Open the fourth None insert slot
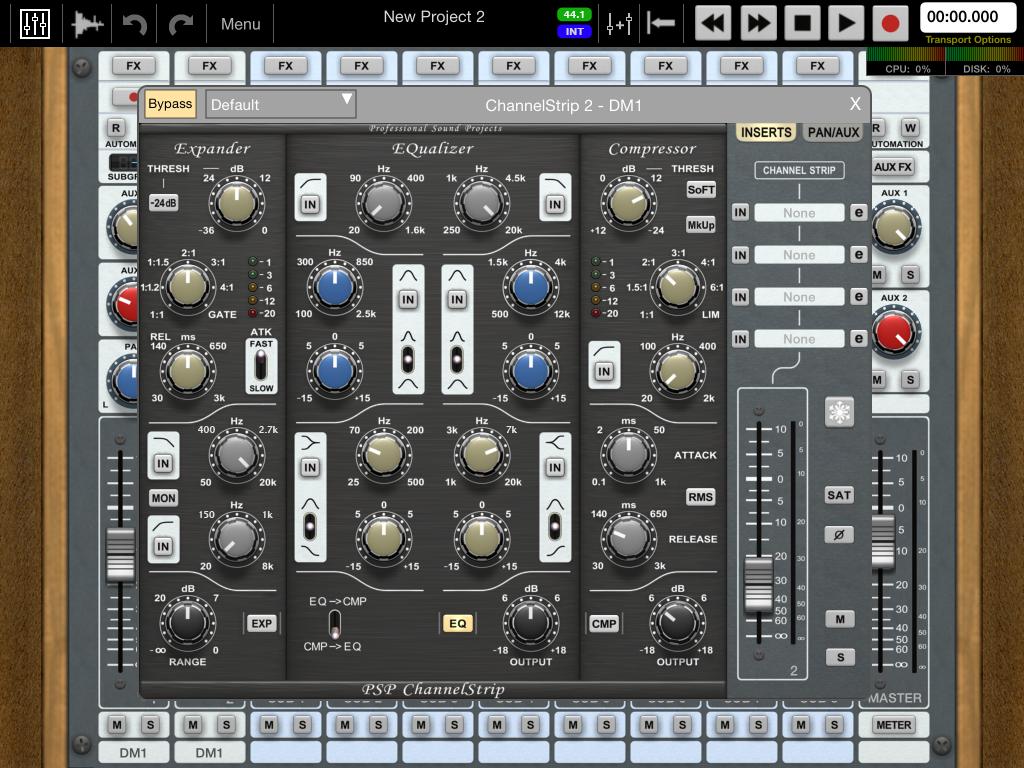 tap(799, 339)
